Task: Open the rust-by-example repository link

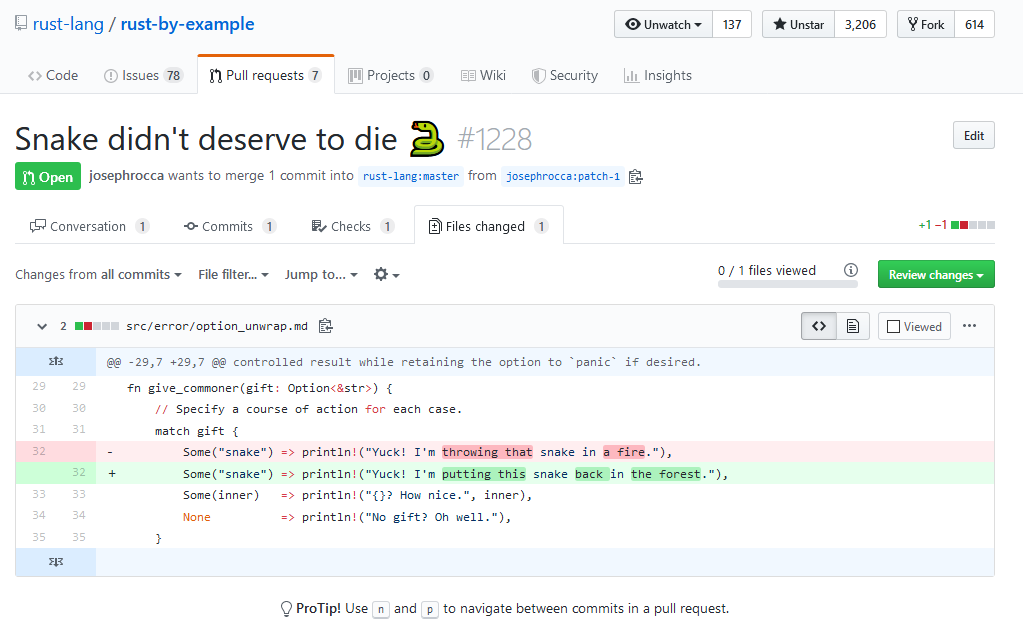Action: (x=187, y=24)
